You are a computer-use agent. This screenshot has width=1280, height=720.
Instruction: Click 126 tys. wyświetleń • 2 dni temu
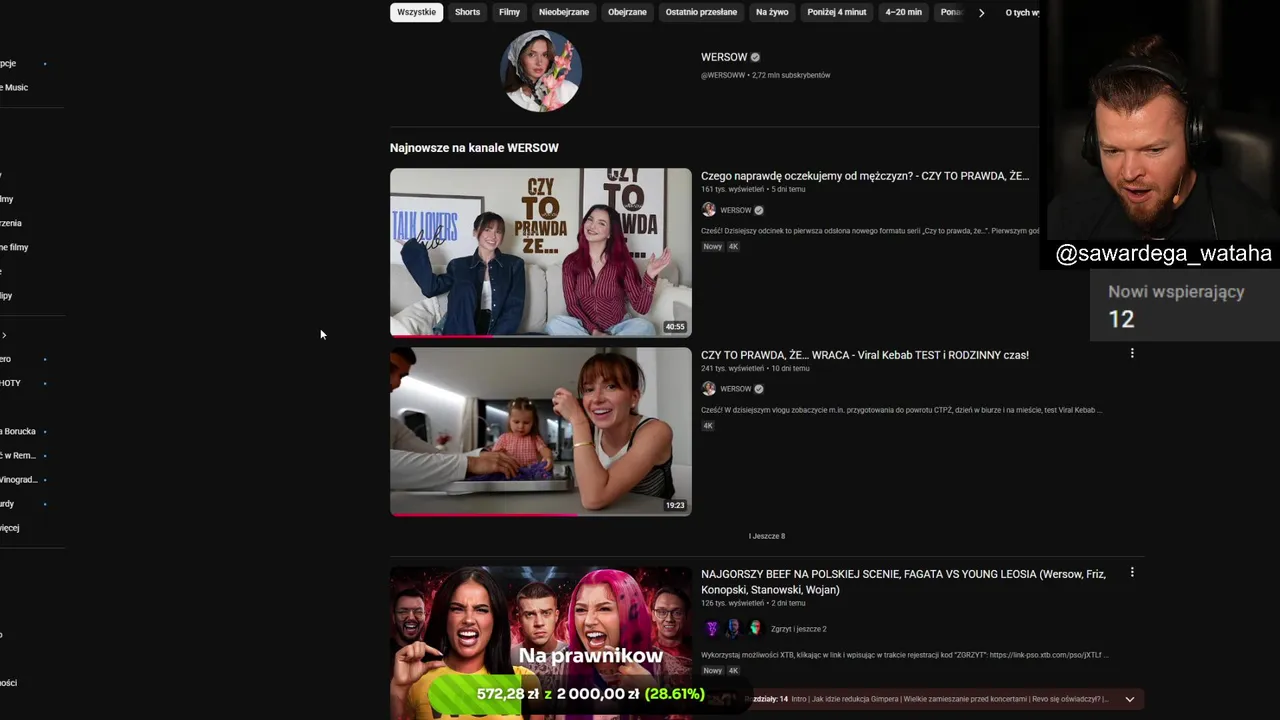click(x=753, y=603)
